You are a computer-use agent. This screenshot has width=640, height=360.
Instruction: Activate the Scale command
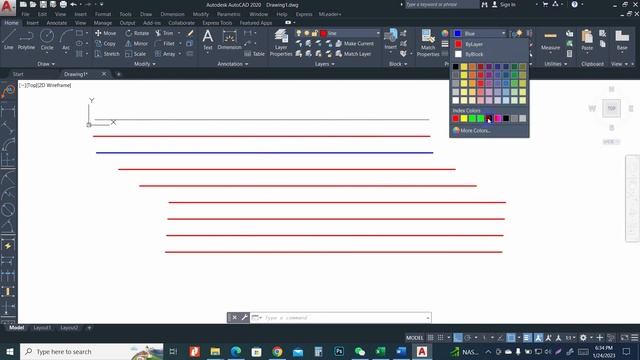[x=136, y=54]
